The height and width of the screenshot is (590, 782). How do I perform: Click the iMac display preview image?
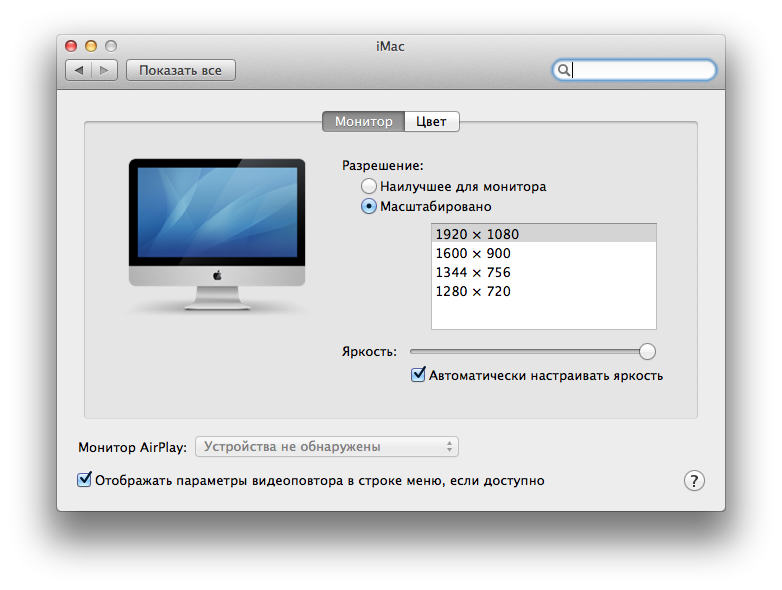217,234
